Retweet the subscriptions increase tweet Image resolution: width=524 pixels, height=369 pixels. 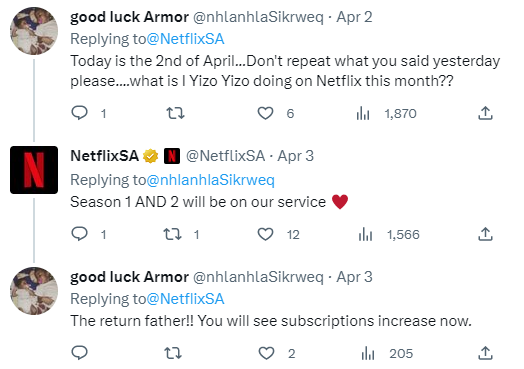click(173, 353)
